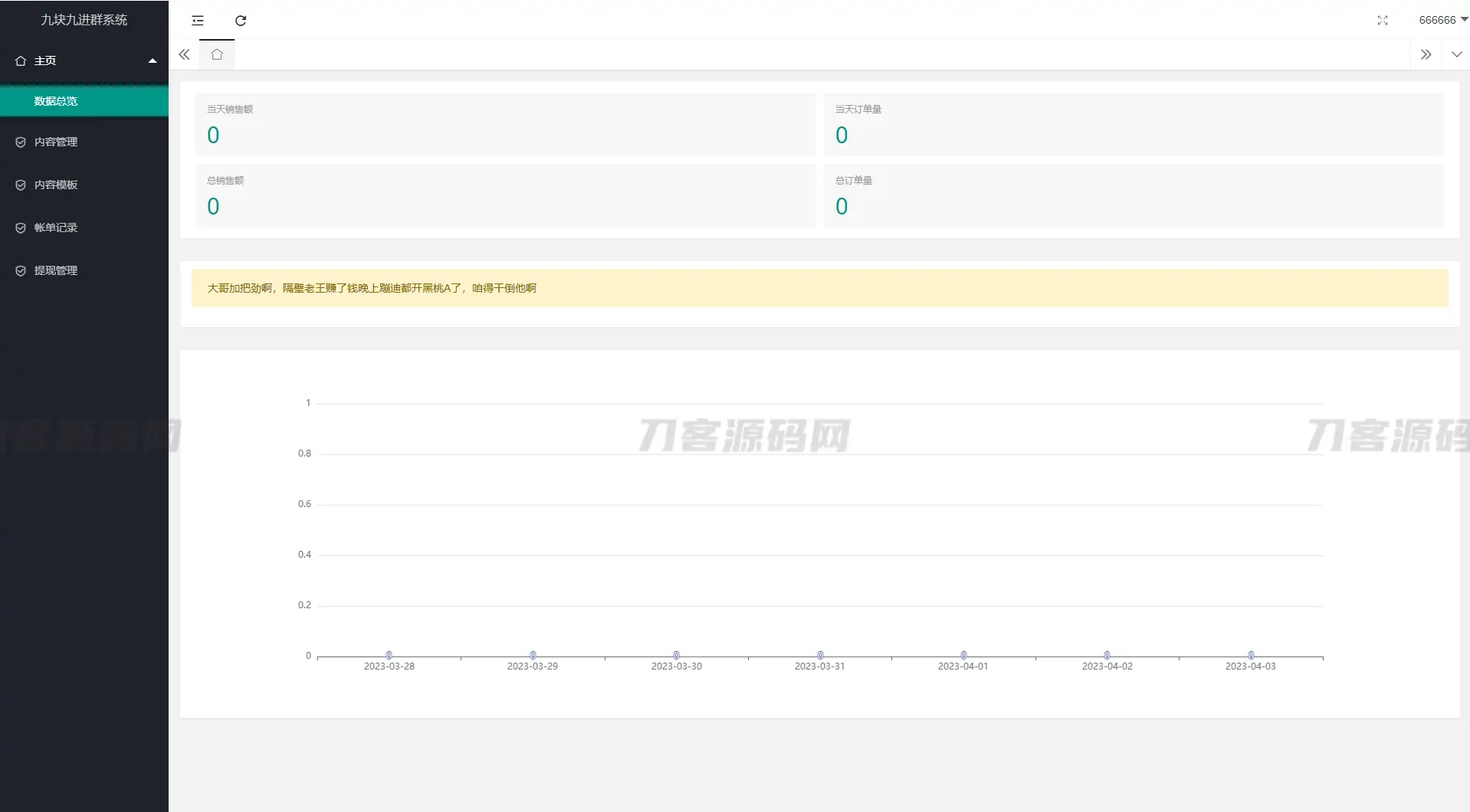Open the tab options chevron at far right
This screenshot has width=1470, height=812.
pos(1456,54)
